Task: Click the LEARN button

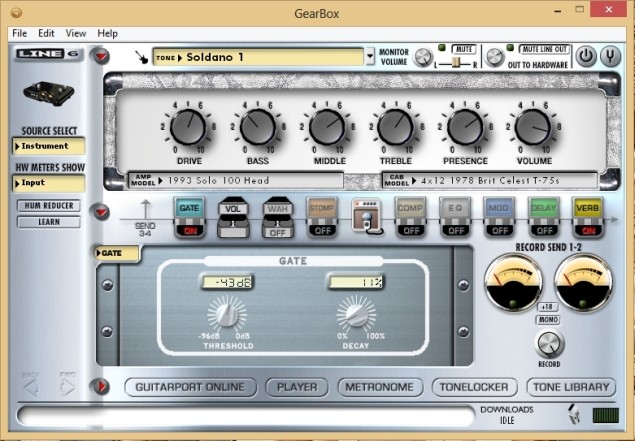Action: tap(49, 222)
